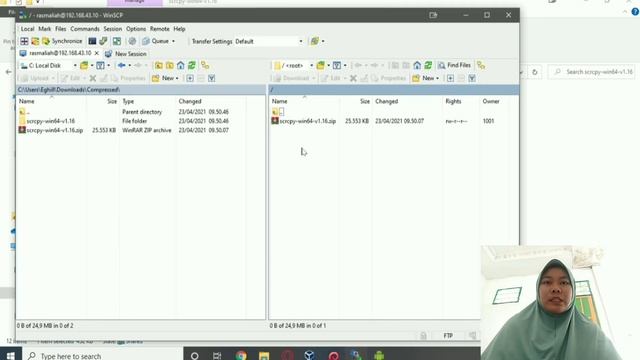Refresh the remote panel
The image size is (640, 360).
[x=428, y=66]
